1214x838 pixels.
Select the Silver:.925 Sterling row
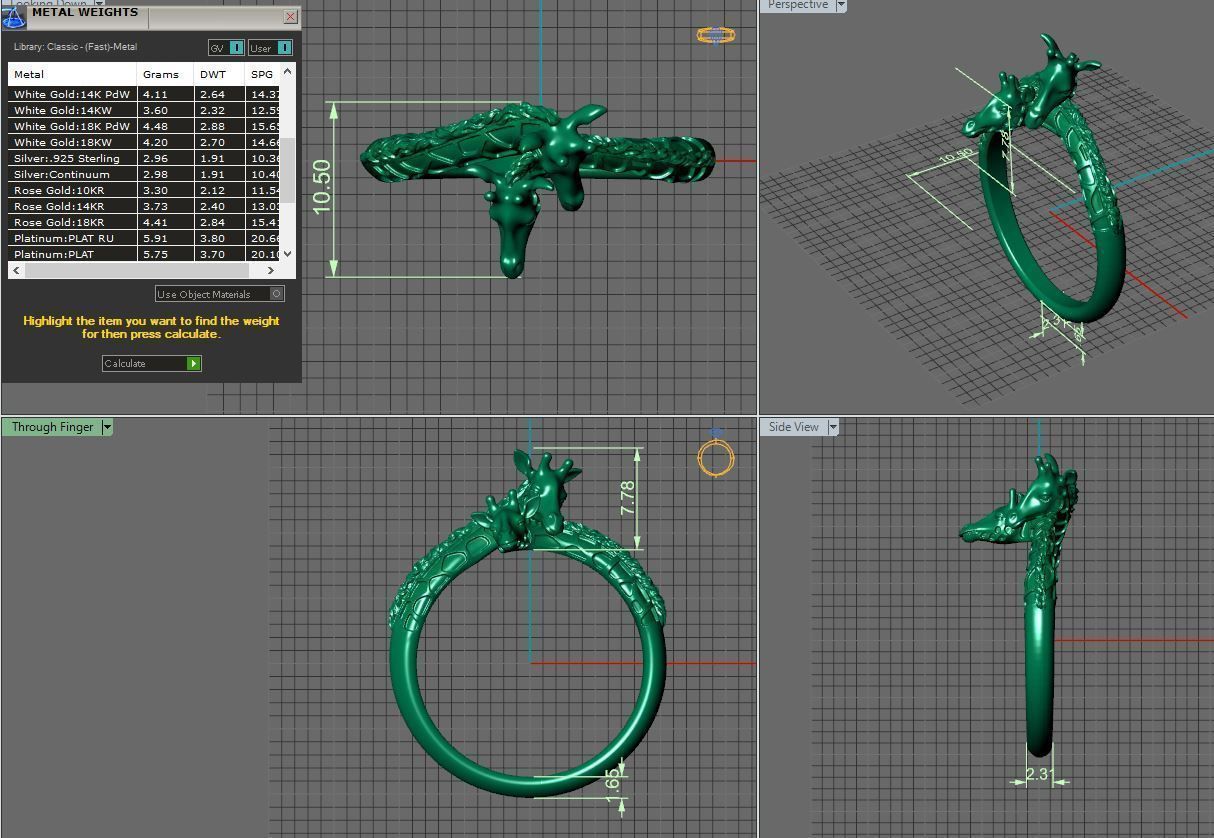point(144,158)
